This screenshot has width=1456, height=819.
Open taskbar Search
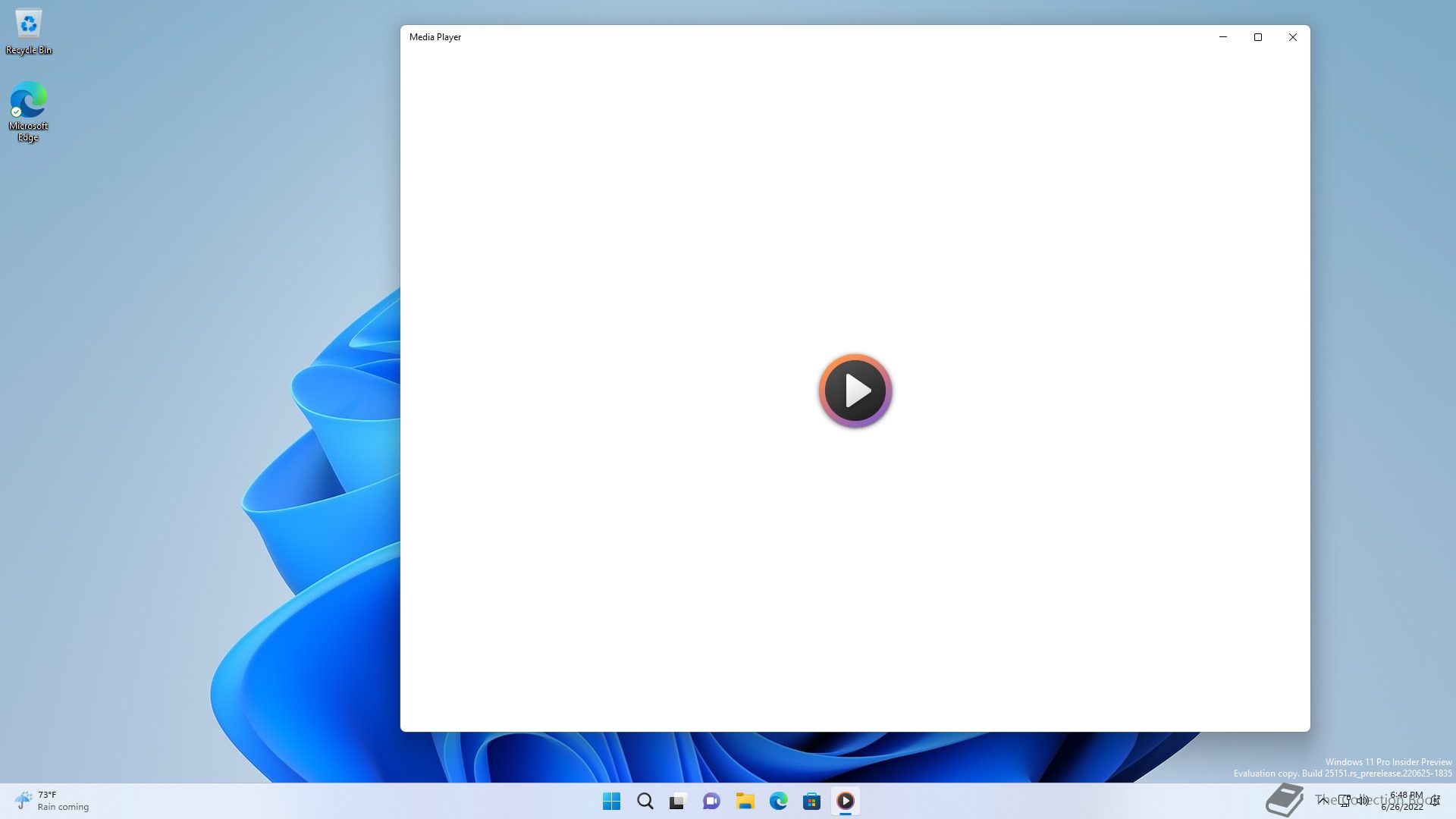coord(645,801)
